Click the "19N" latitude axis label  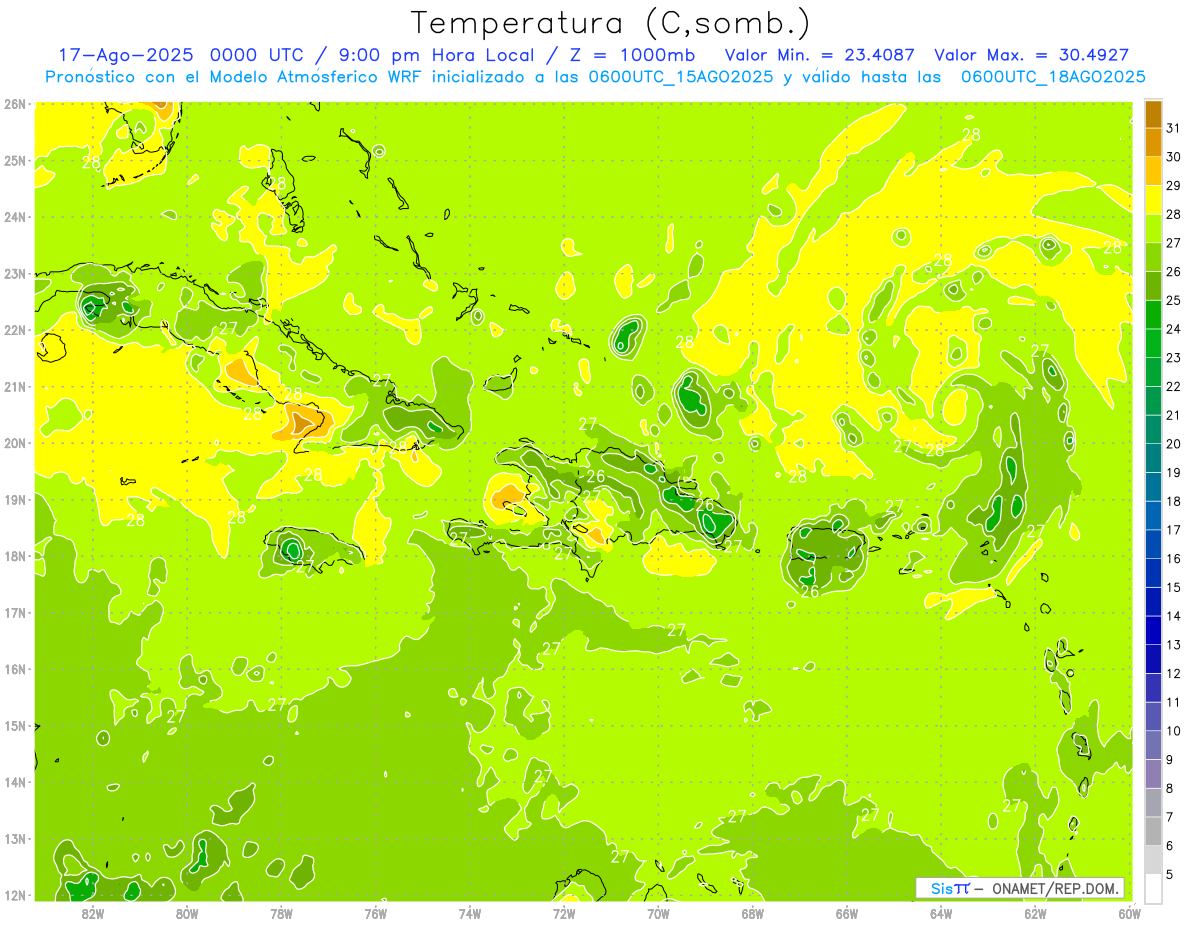coord(14,500)
